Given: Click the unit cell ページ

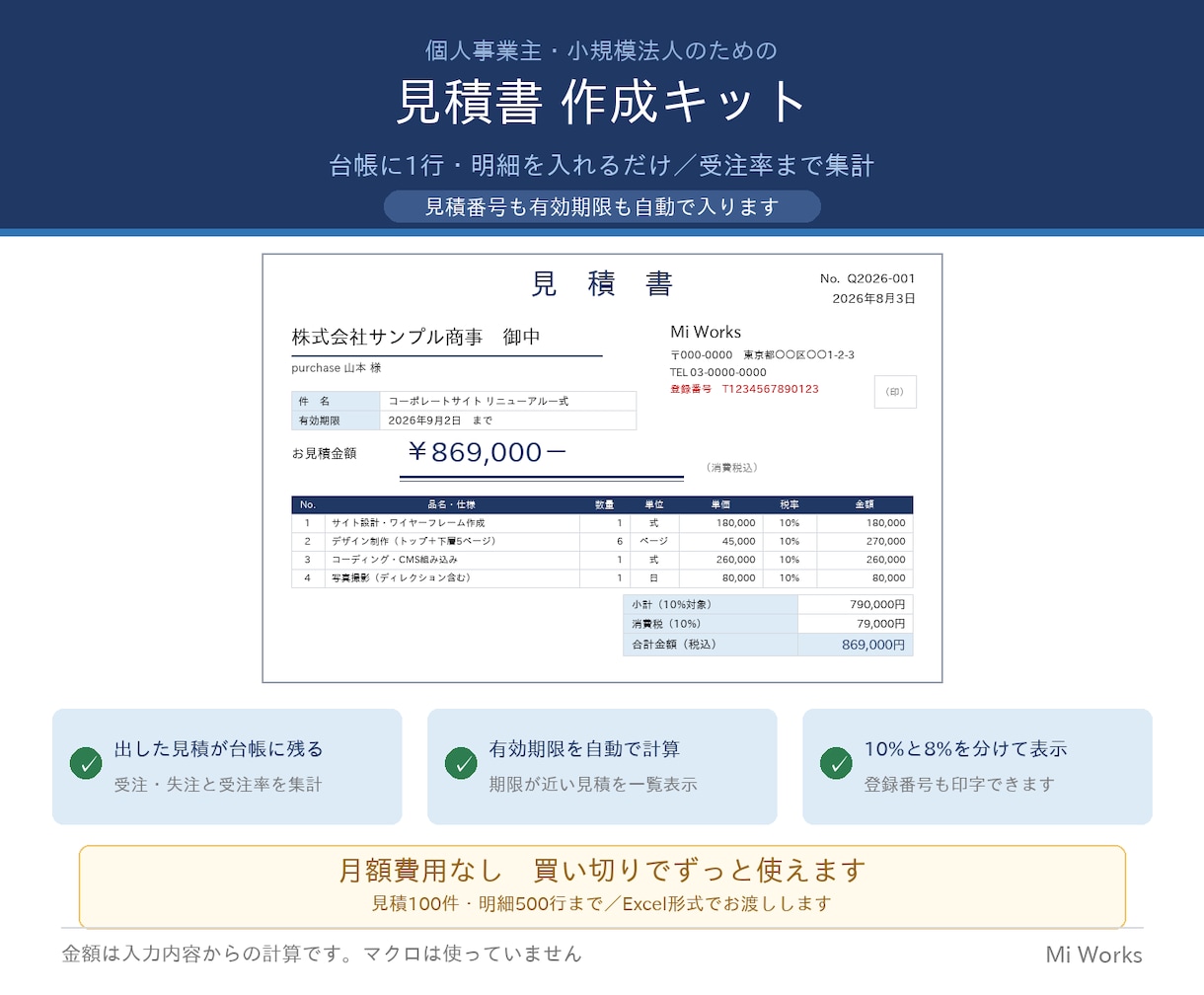Looking at the screenshot, I should click(x=654, y=541).
